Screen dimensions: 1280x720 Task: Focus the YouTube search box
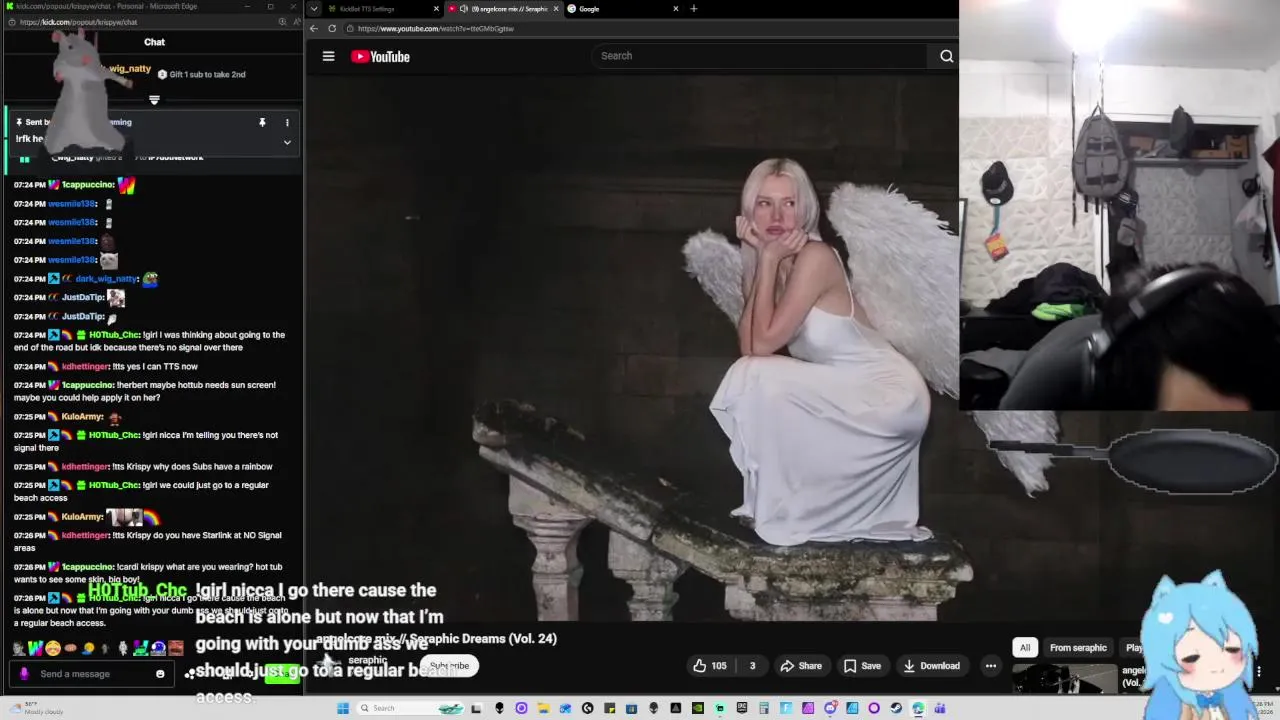click(x=760, y=56)
